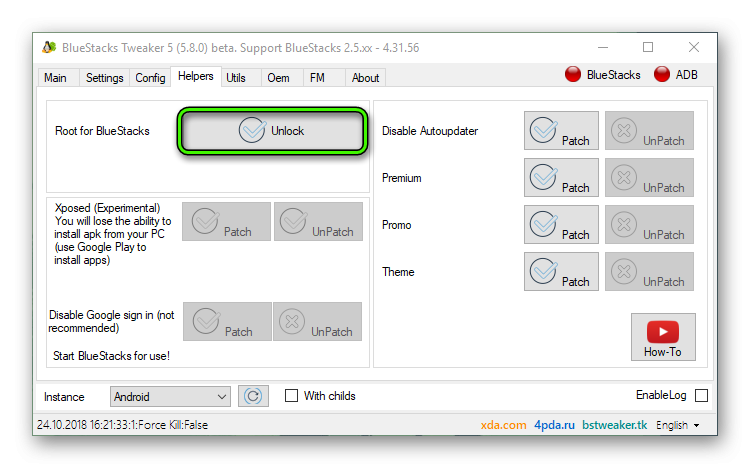The width and height of the screenshot is (750, 468).
Task: UnPatch Disable Google sign in
Action: [317, 321]
